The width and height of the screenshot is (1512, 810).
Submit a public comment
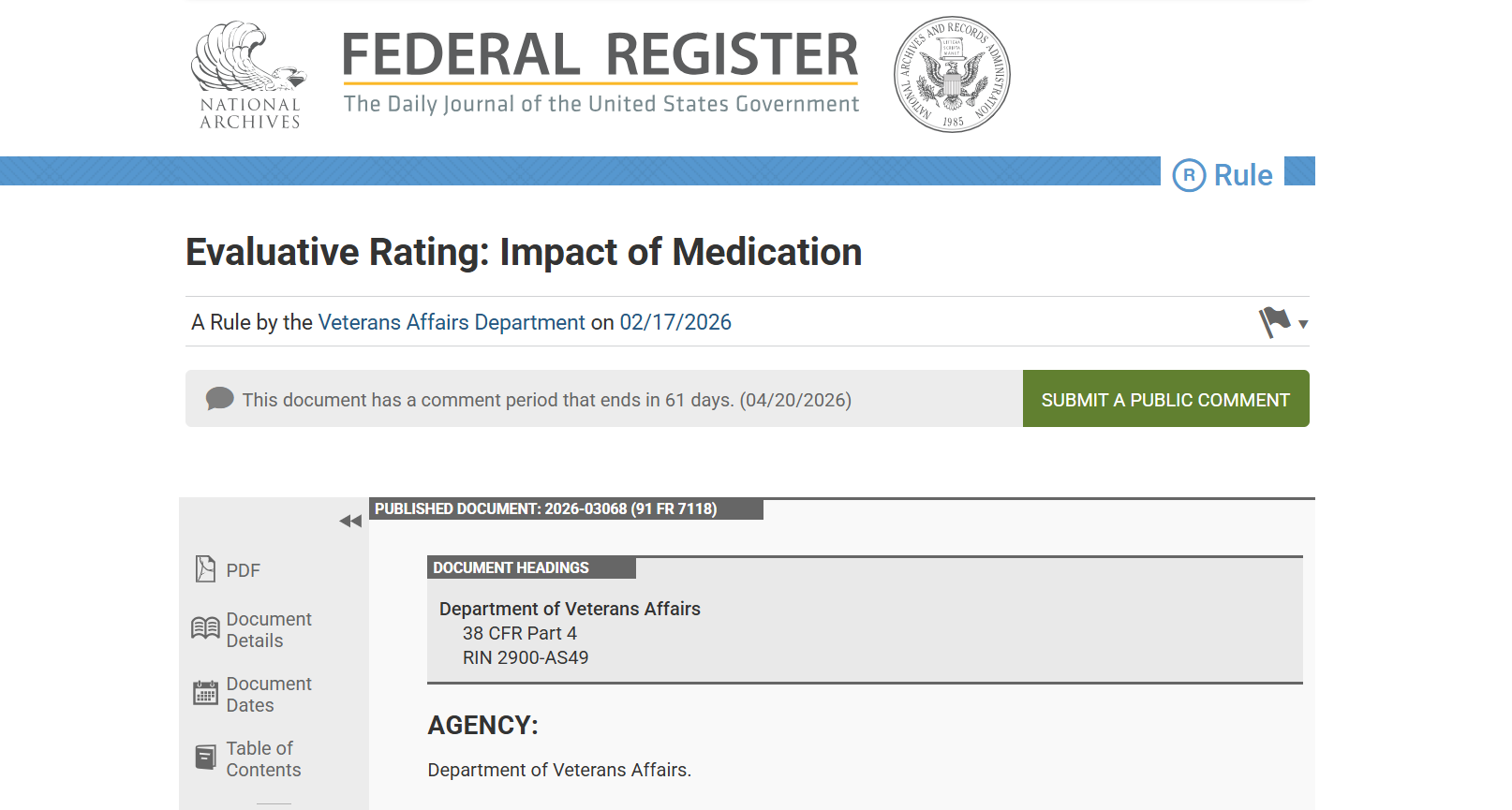click(1165, 398)
